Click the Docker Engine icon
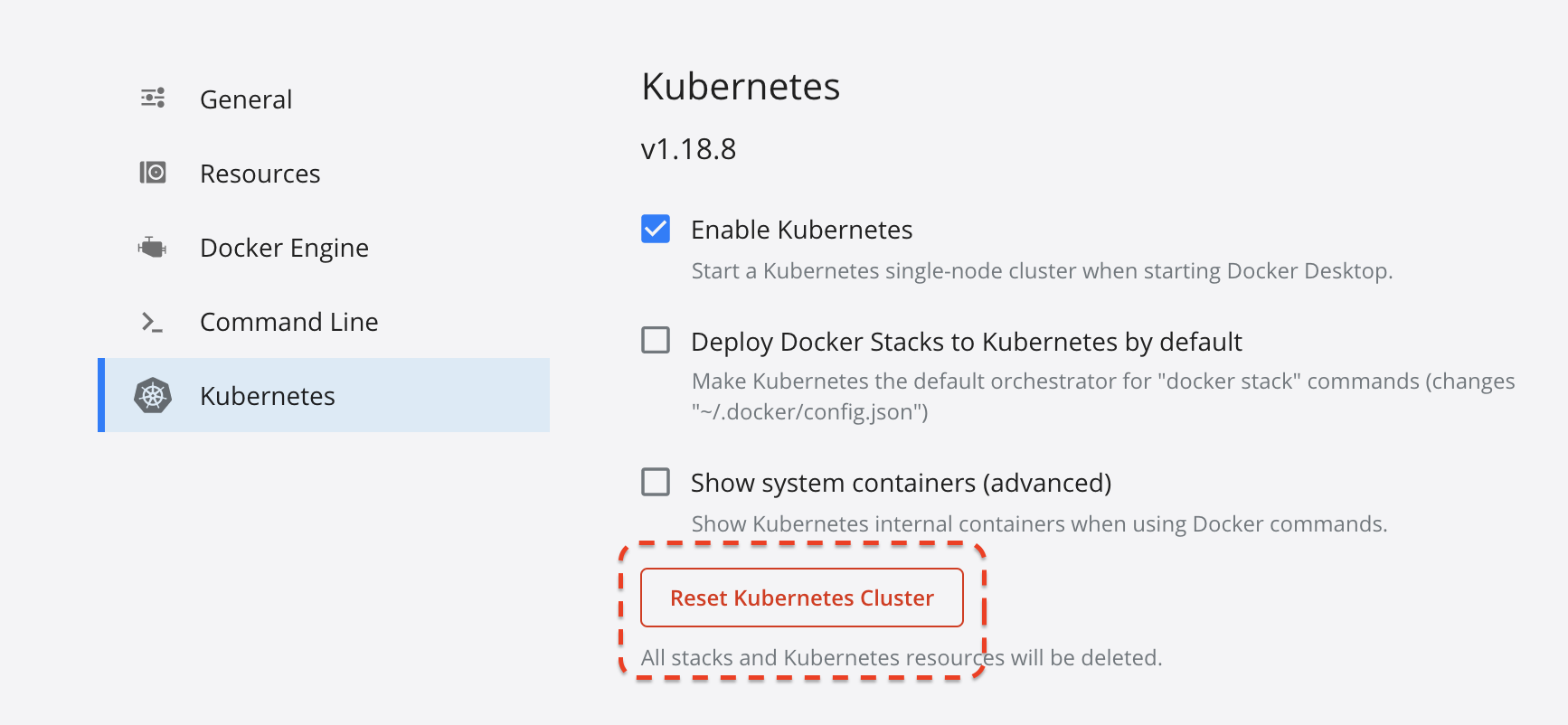Viewport: 1568px width, 725px height. [x=152, y=246]
